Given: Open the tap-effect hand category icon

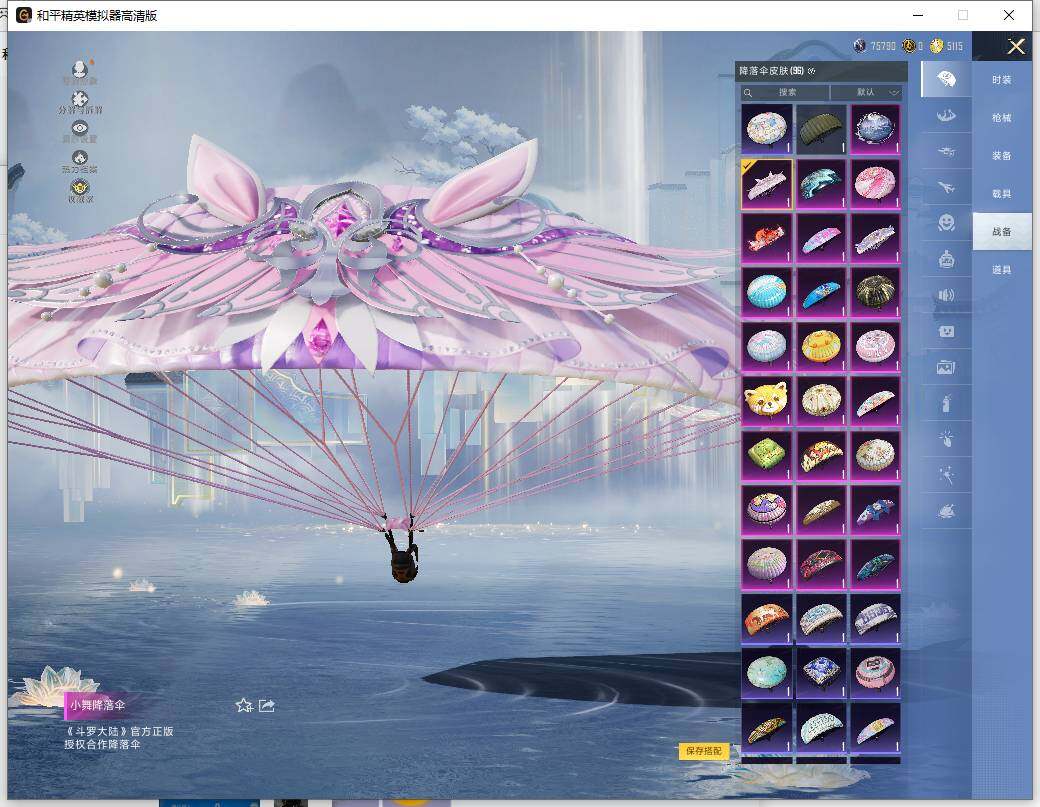Looking at the screenshot, I should tap(946, 438).
